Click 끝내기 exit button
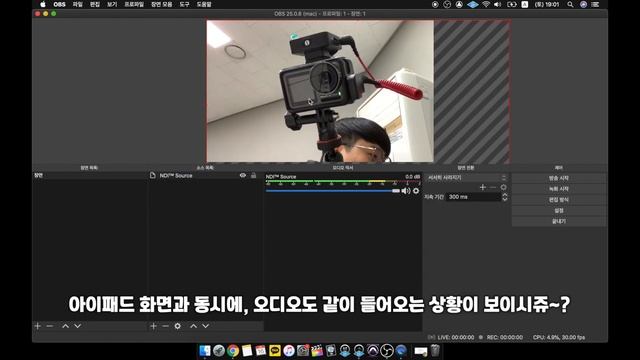The height and width of the screenshot is (360, 640). [559, 221]
